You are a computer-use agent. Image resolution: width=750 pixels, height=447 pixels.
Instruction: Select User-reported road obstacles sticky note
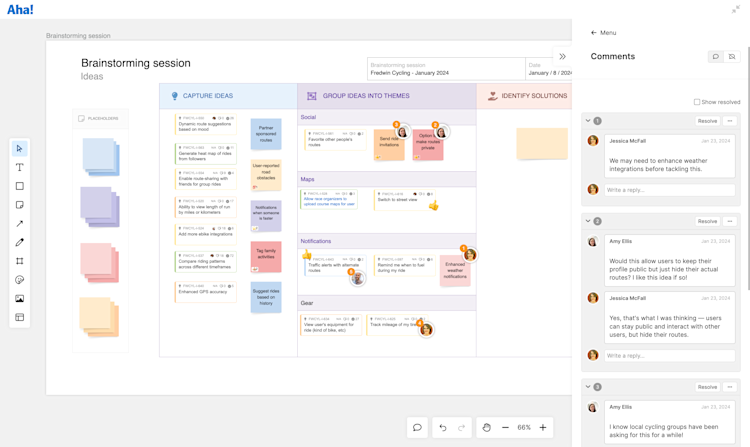pyautogui.click(x=266, y=175)
